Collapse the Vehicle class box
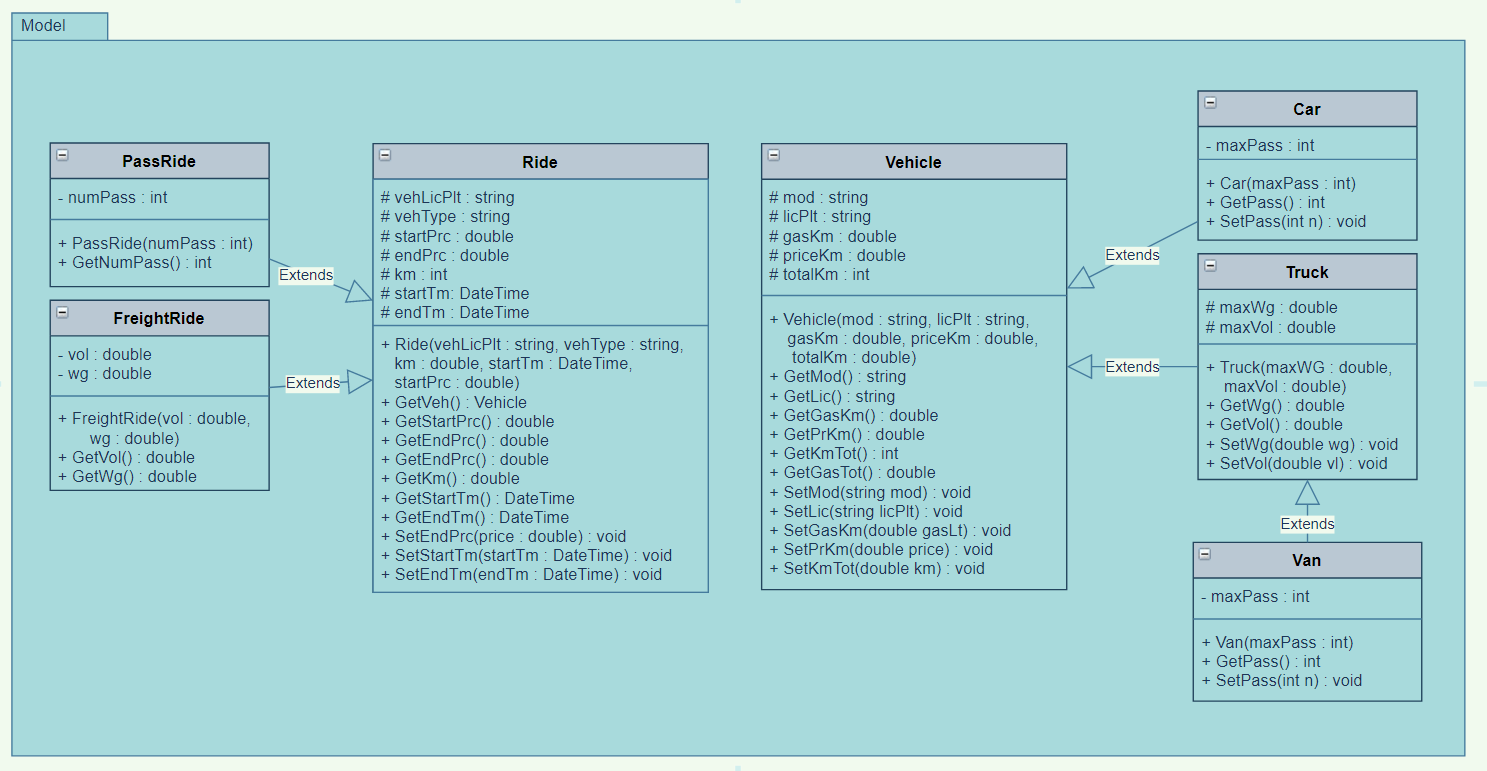Image resolution: width=1487 pixels, height=771 pixels. (x=773, y=155)
